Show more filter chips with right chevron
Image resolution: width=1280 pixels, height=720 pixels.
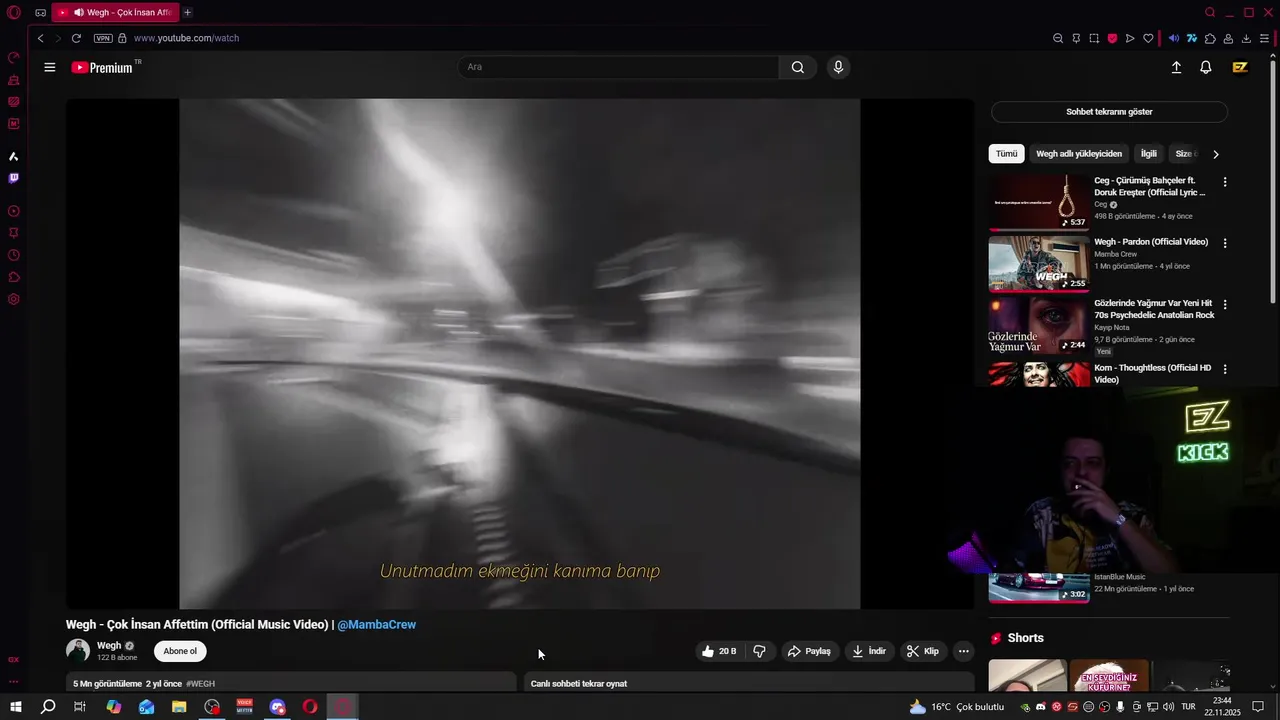1215,154
